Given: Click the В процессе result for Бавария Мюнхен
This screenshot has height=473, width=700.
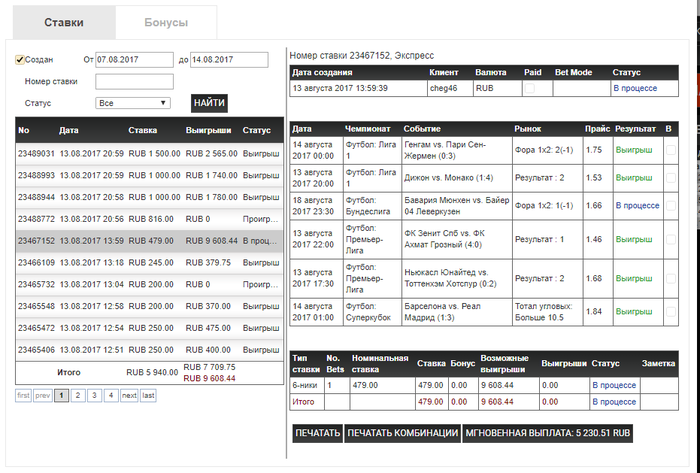Looking at the screenshot, I should 637,206.
